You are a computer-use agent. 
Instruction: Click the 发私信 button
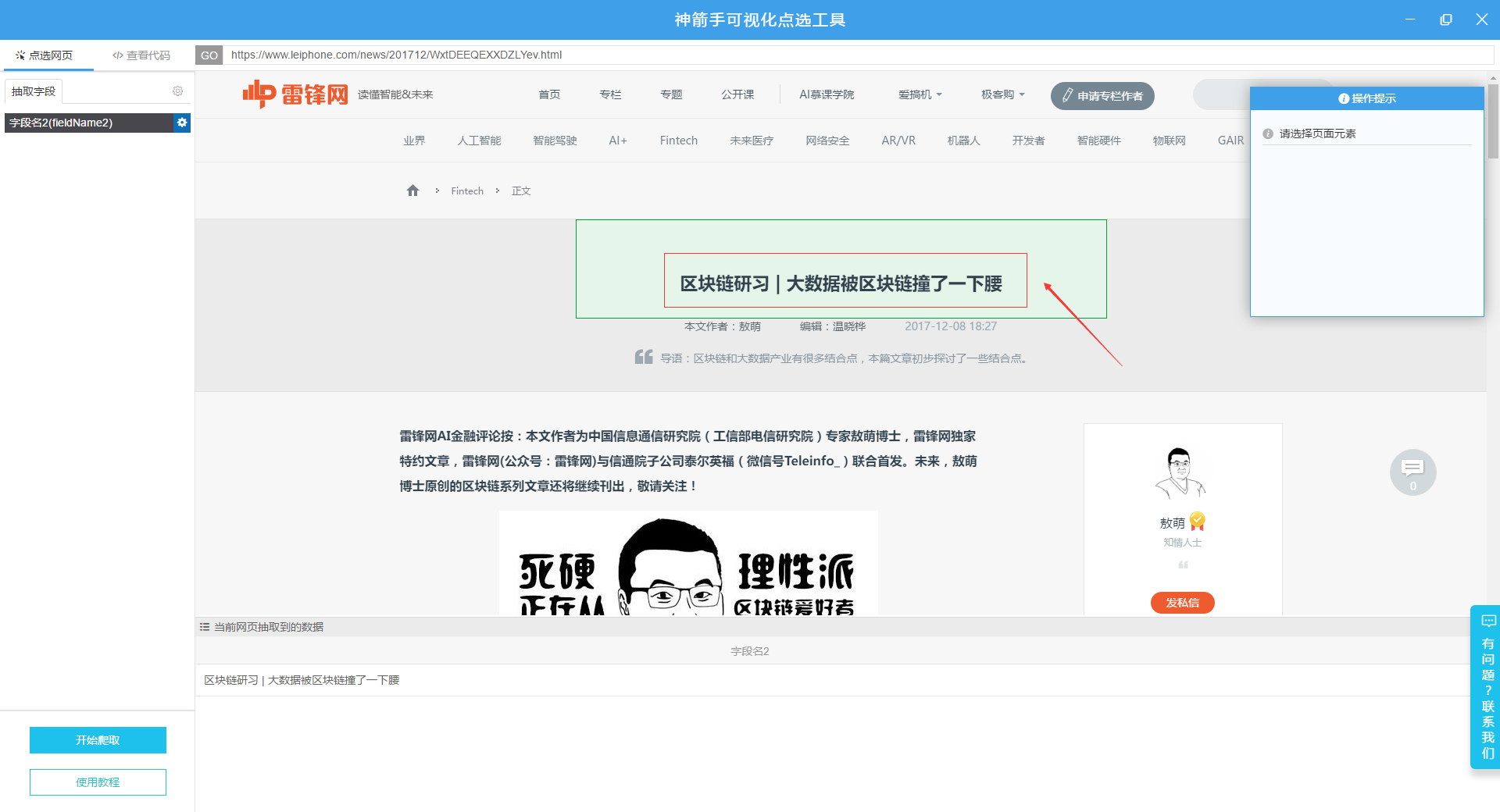1182,603
